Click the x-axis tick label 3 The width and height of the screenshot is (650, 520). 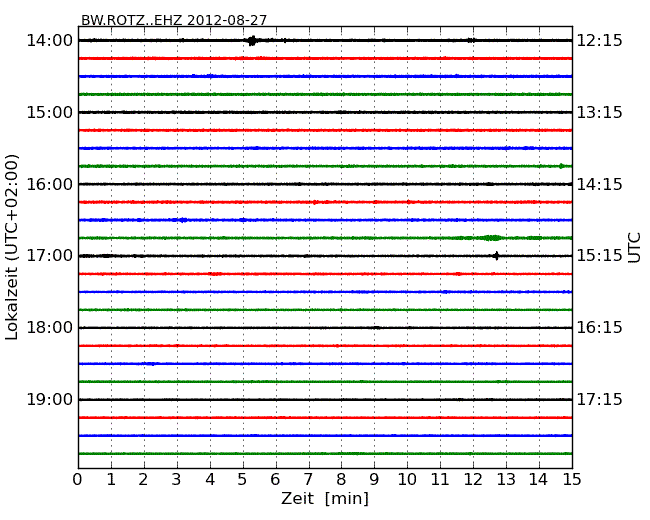point(177,480)
